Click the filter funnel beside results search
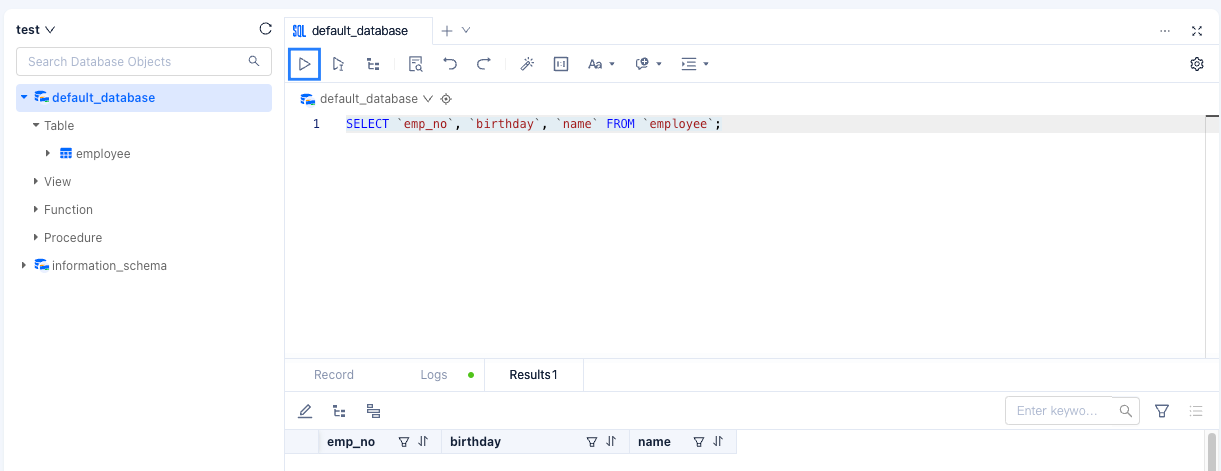1221x471 pixels. click(x=1162, y=411)
